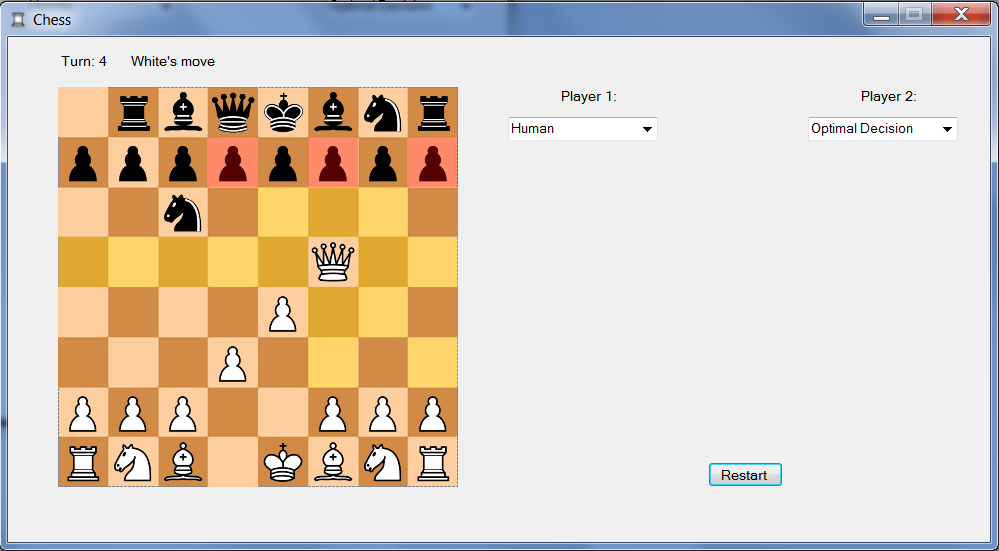Click the black king on e8

tap(283, 113)
